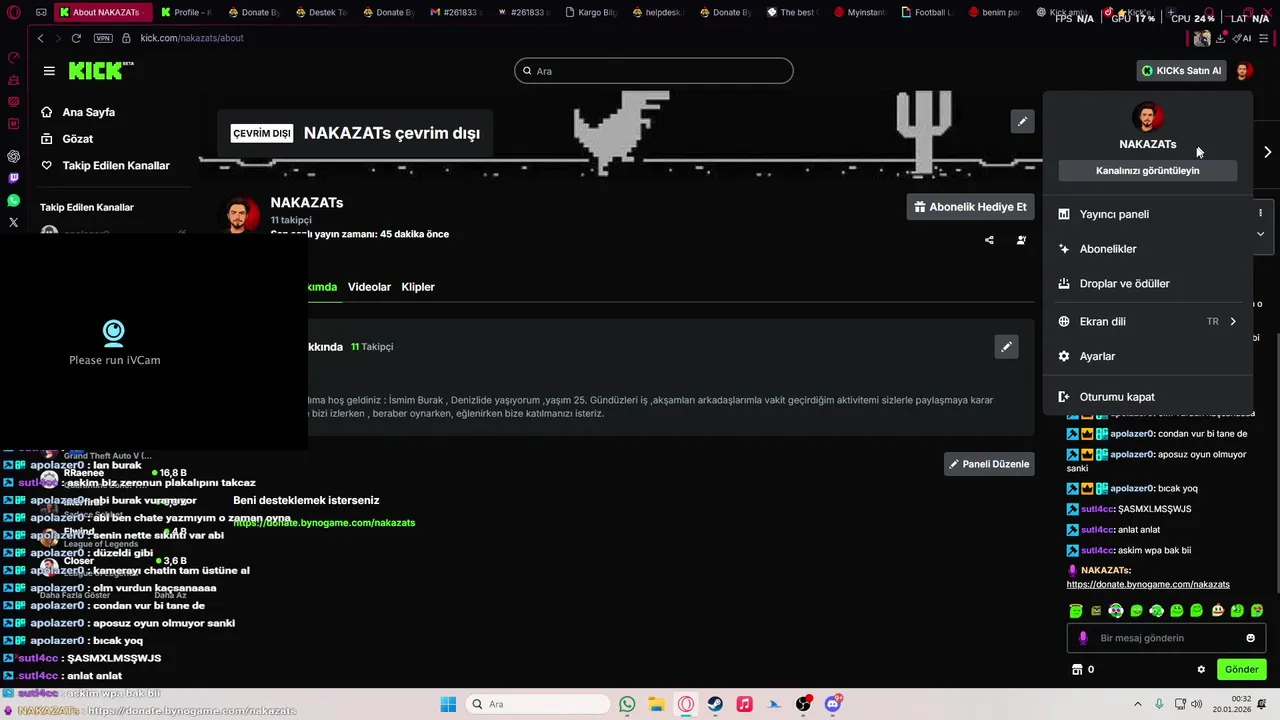Click the share icon below gift button
Viewport: 1280px width, 720px height.
(989, 240)
